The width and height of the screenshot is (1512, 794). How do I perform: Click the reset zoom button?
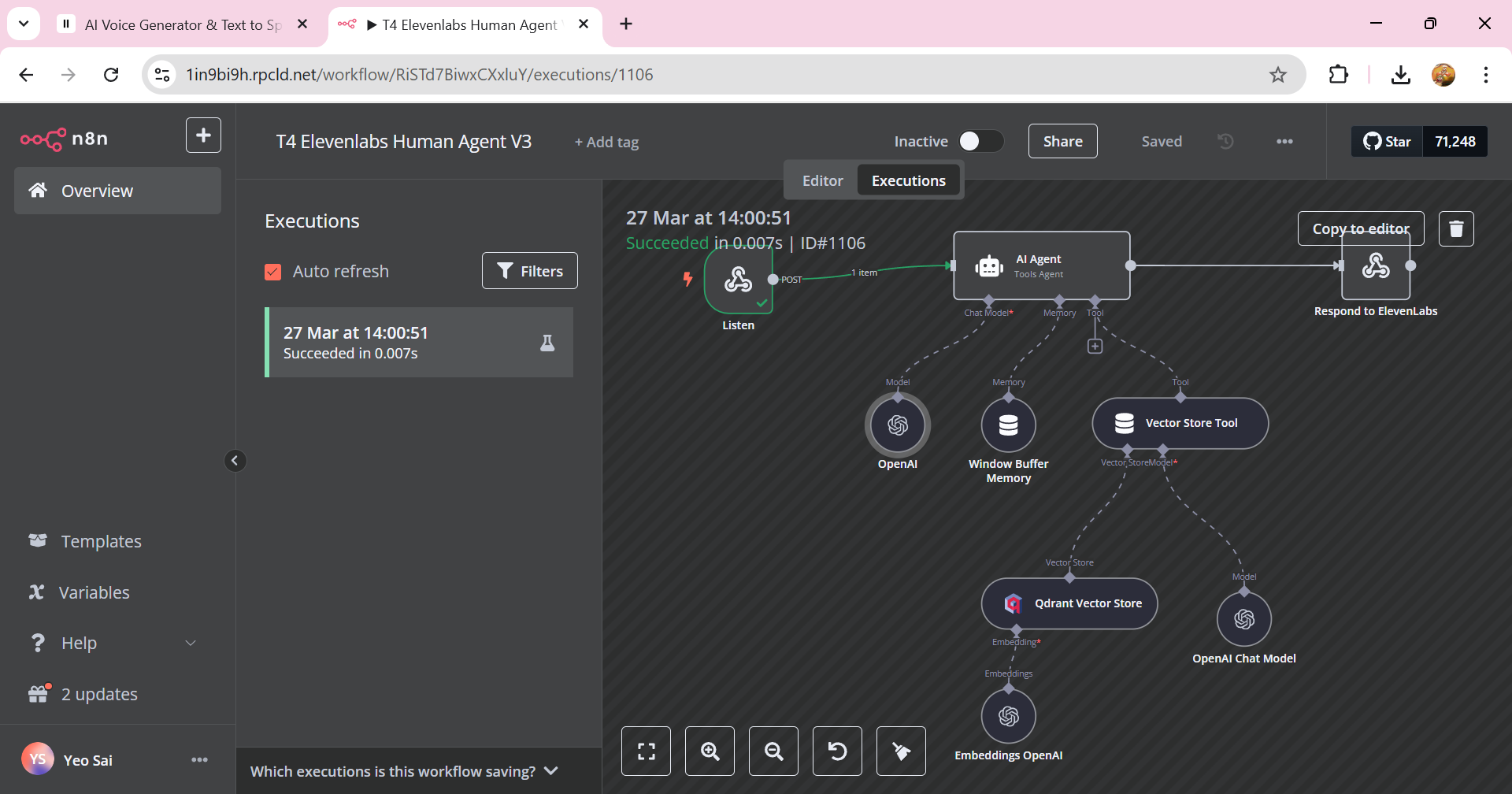click(x=837, y=751)
